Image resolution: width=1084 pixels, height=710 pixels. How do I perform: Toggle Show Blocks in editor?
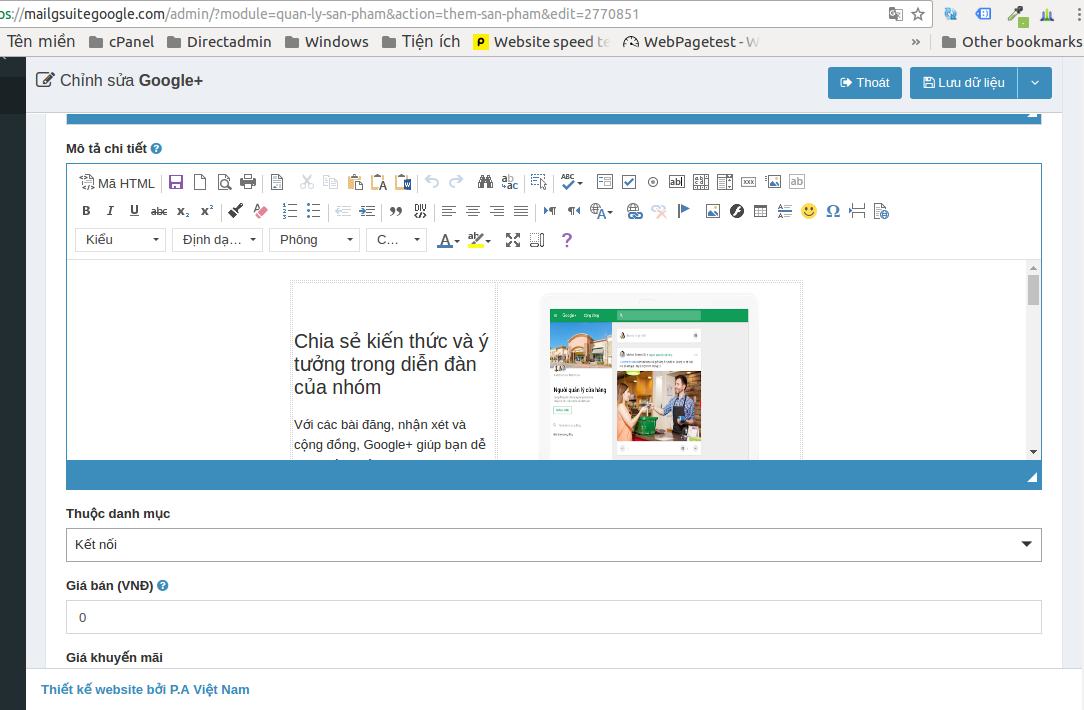(537, 240)
